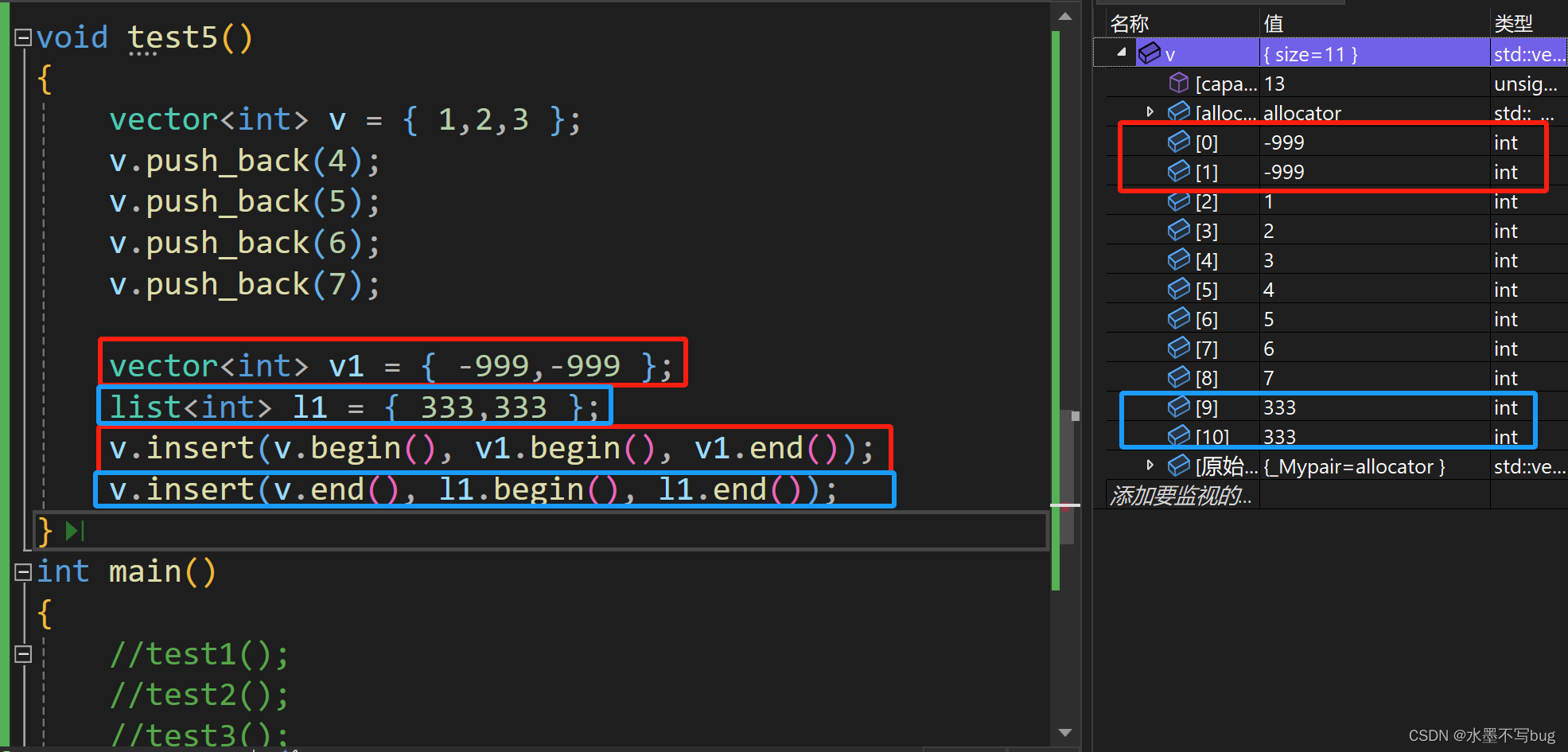
Task: Expand the [原始...] raw view row
Action: [x=1150, y=465]
